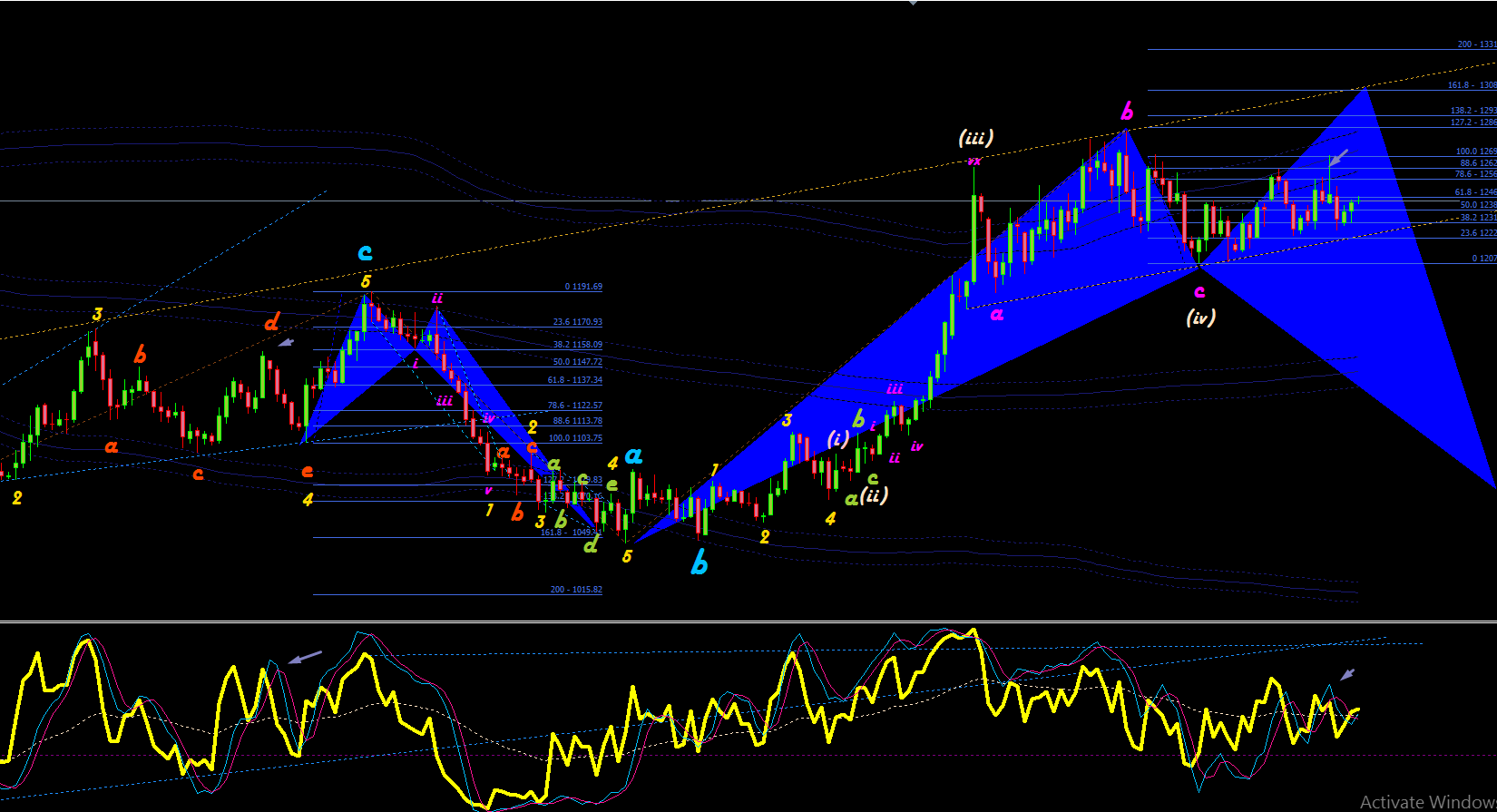Select the "23.6 1222" level label

pos(1478,233)
